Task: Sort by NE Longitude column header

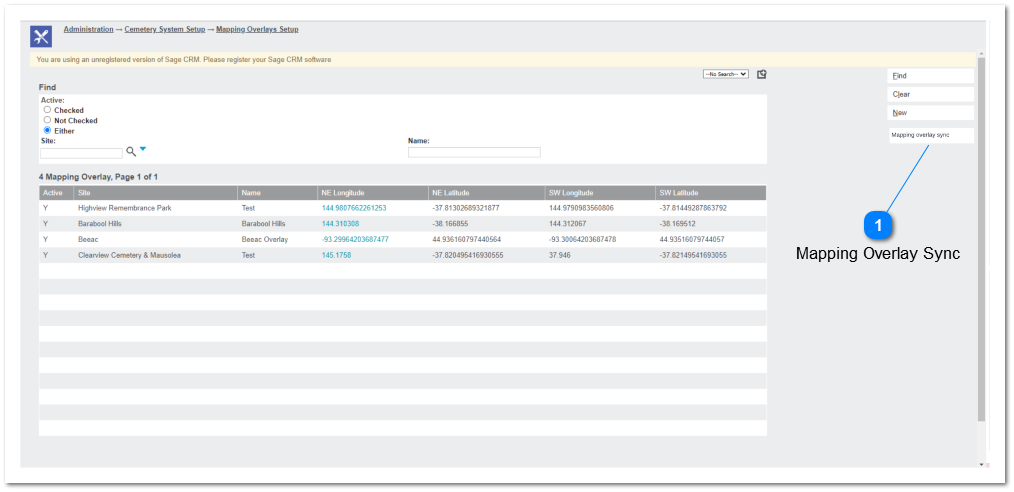Action: (x=343, y=193)
